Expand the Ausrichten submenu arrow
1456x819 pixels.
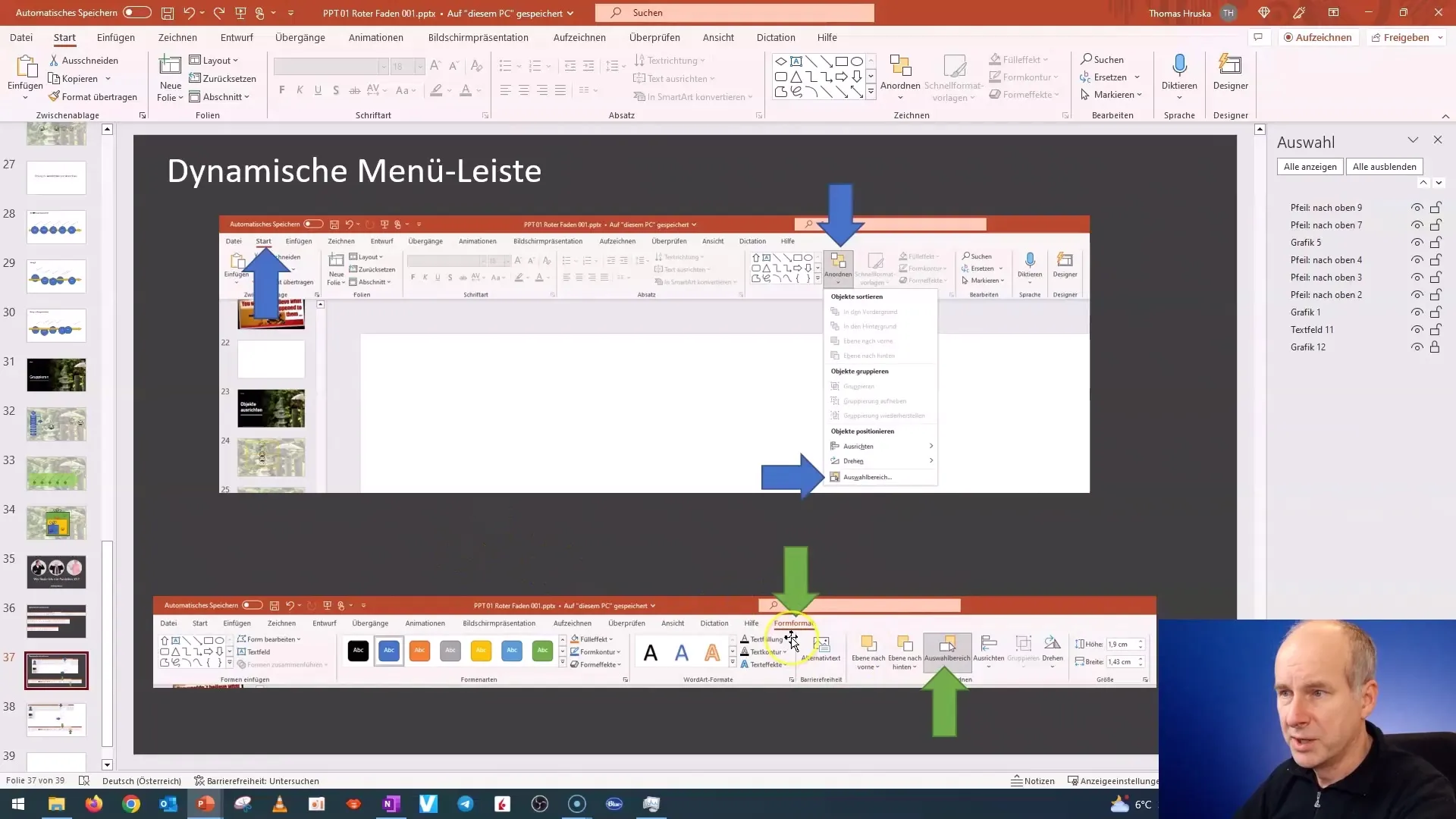(x=931, y=445)
